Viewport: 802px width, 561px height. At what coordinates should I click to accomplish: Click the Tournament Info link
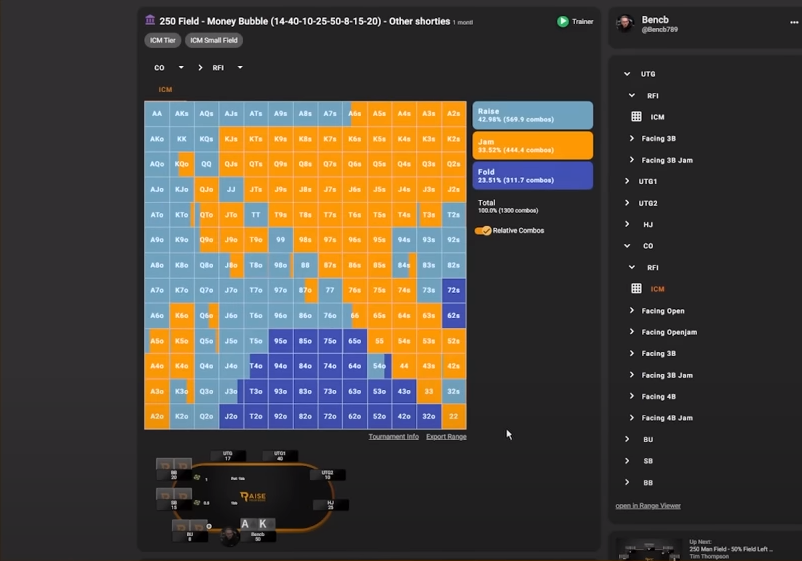(x=393, y=437)
